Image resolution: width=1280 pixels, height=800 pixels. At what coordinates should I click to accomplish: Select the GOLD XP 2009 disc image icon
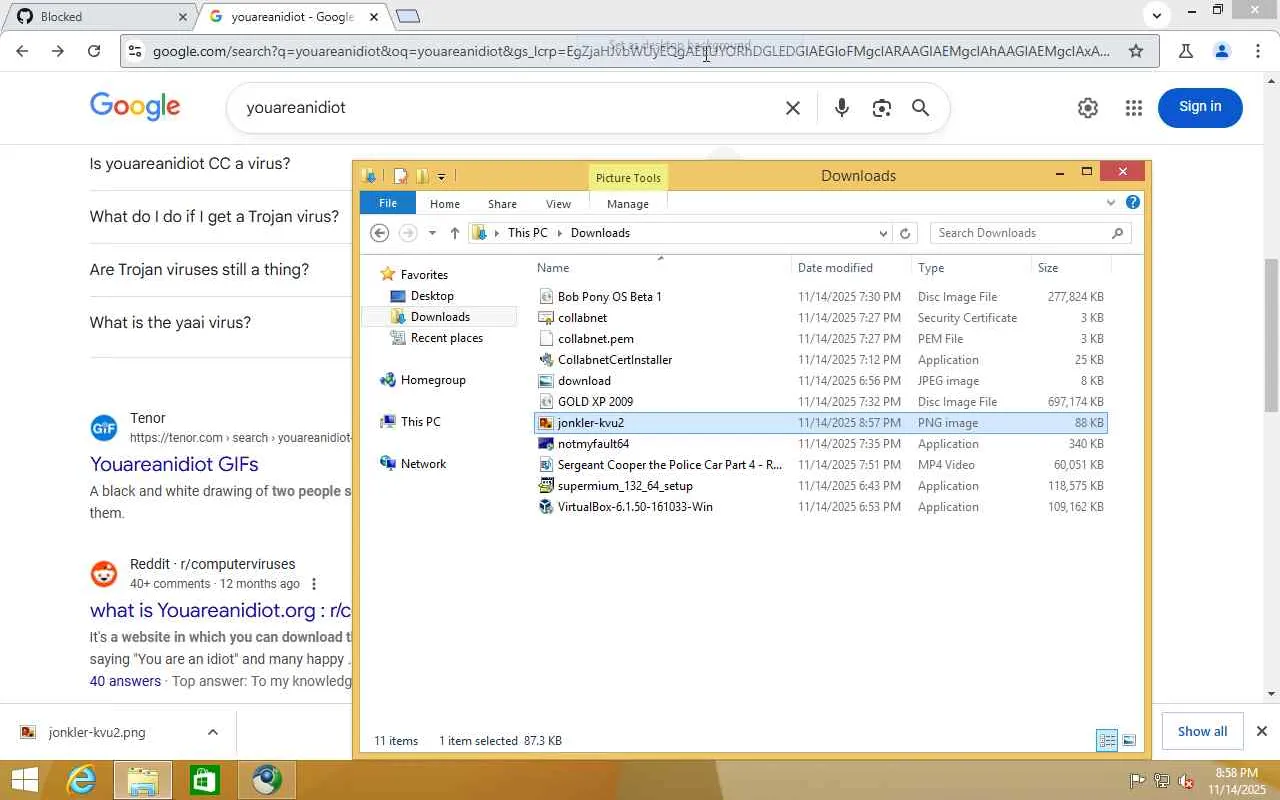coord(546,402)
